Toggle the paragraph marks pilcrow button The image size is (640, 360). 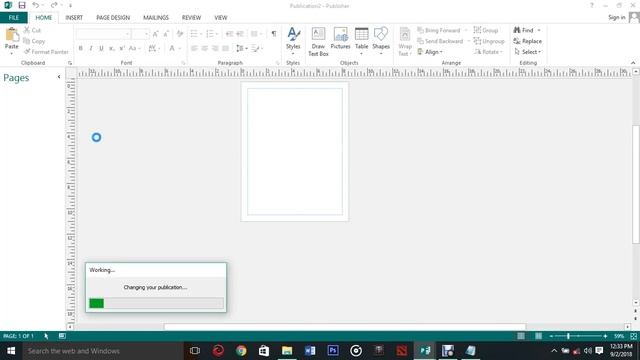pyautogui.click(x=274, y=34)
